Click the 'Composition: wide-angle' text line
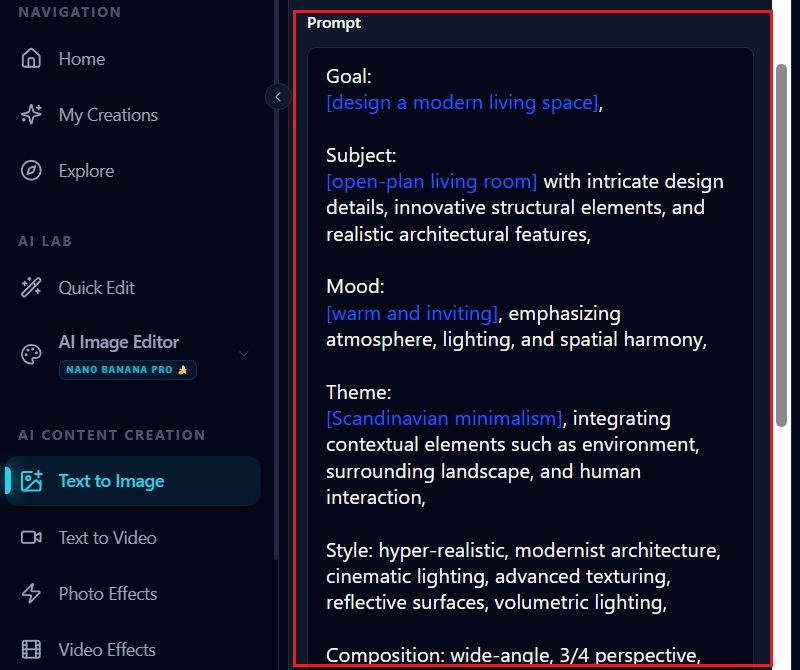The height and width of the screenshot is (670, 800). [x=513, y=655]
